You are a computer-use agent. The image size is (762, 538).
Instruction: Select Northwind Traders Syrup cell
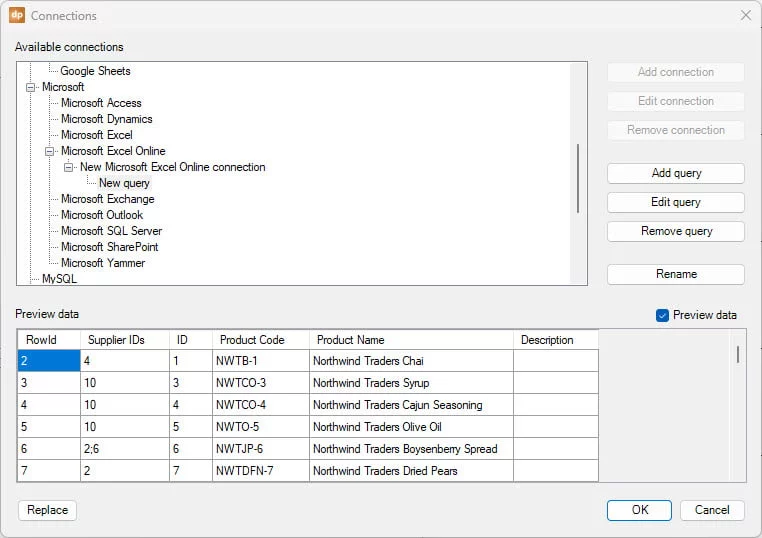(411, 383)
